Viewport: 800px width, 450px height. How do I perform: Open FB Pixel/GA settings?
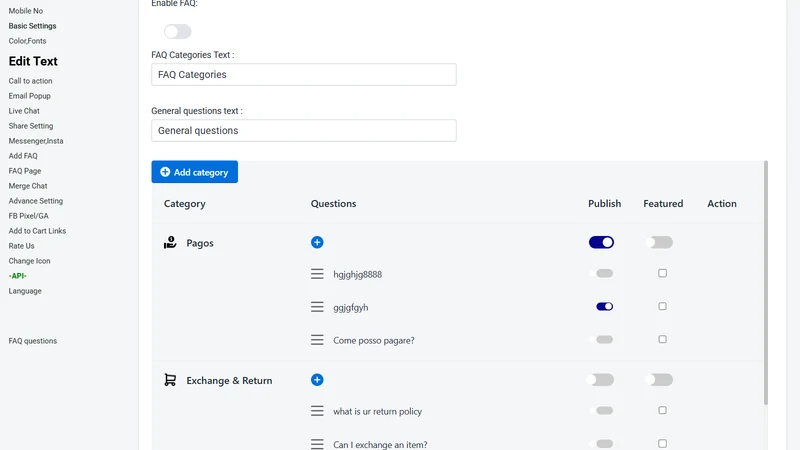[29, 216]
